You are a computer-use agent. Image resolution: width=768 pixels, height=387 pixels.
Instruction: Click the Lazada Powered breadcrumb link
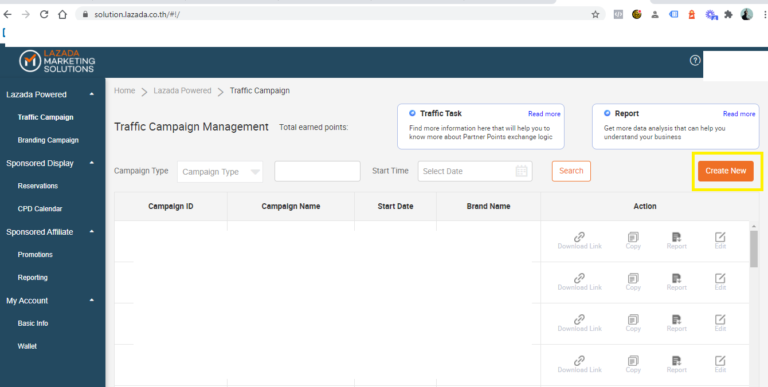click(182, 91)
